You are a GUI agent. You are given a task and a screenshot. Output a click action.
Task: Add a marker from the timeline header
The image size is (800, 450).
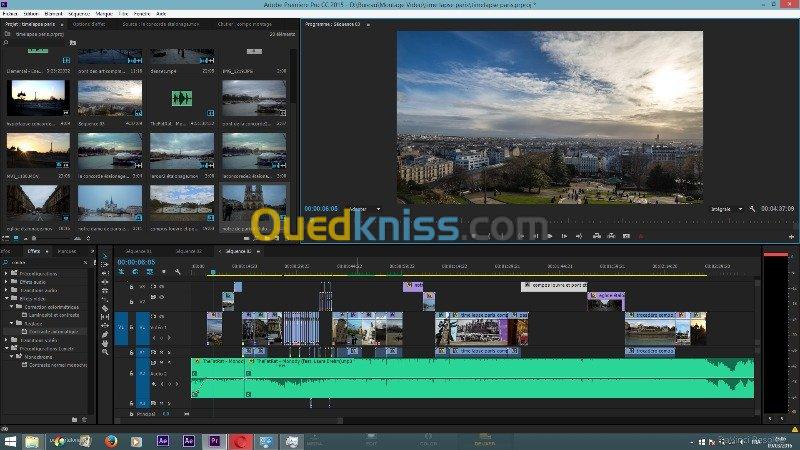(x=164, y=272)
